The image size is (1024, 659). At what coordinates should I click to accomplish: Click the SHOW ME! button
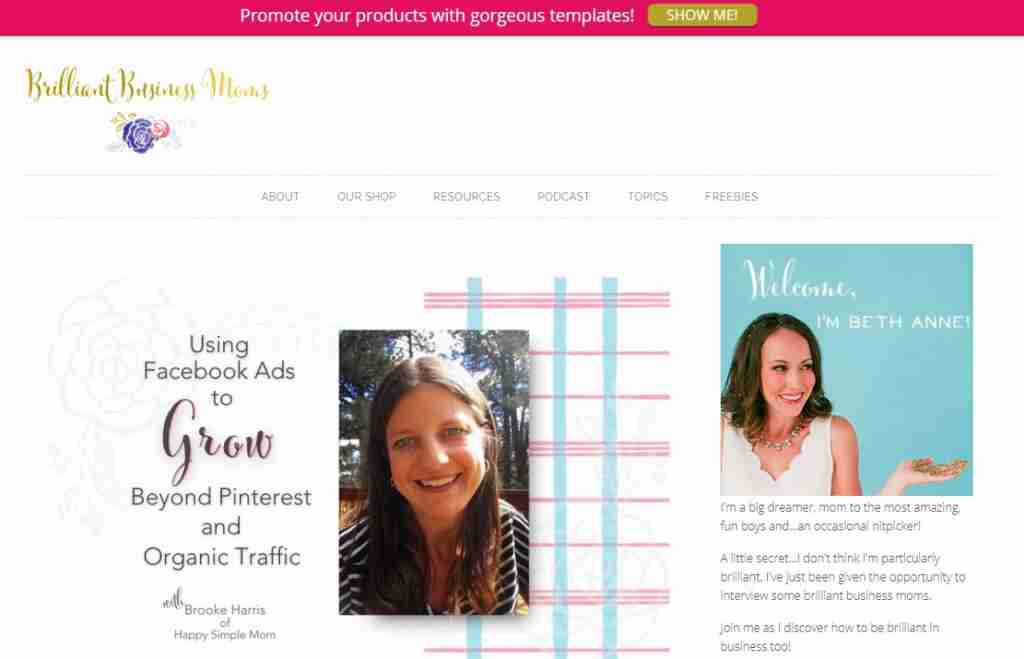pos(703,15)
